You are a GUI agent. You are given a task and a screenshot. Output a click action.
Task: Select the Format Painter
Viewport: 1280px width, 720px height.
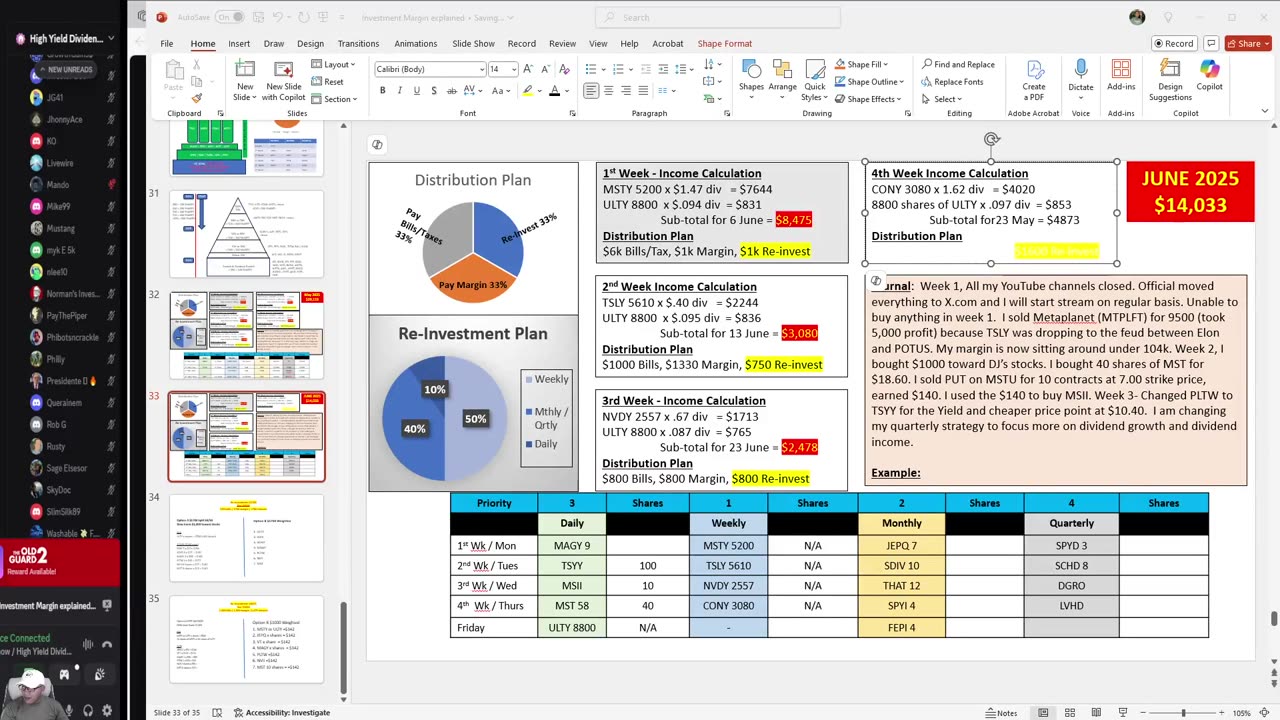point(196,98)
